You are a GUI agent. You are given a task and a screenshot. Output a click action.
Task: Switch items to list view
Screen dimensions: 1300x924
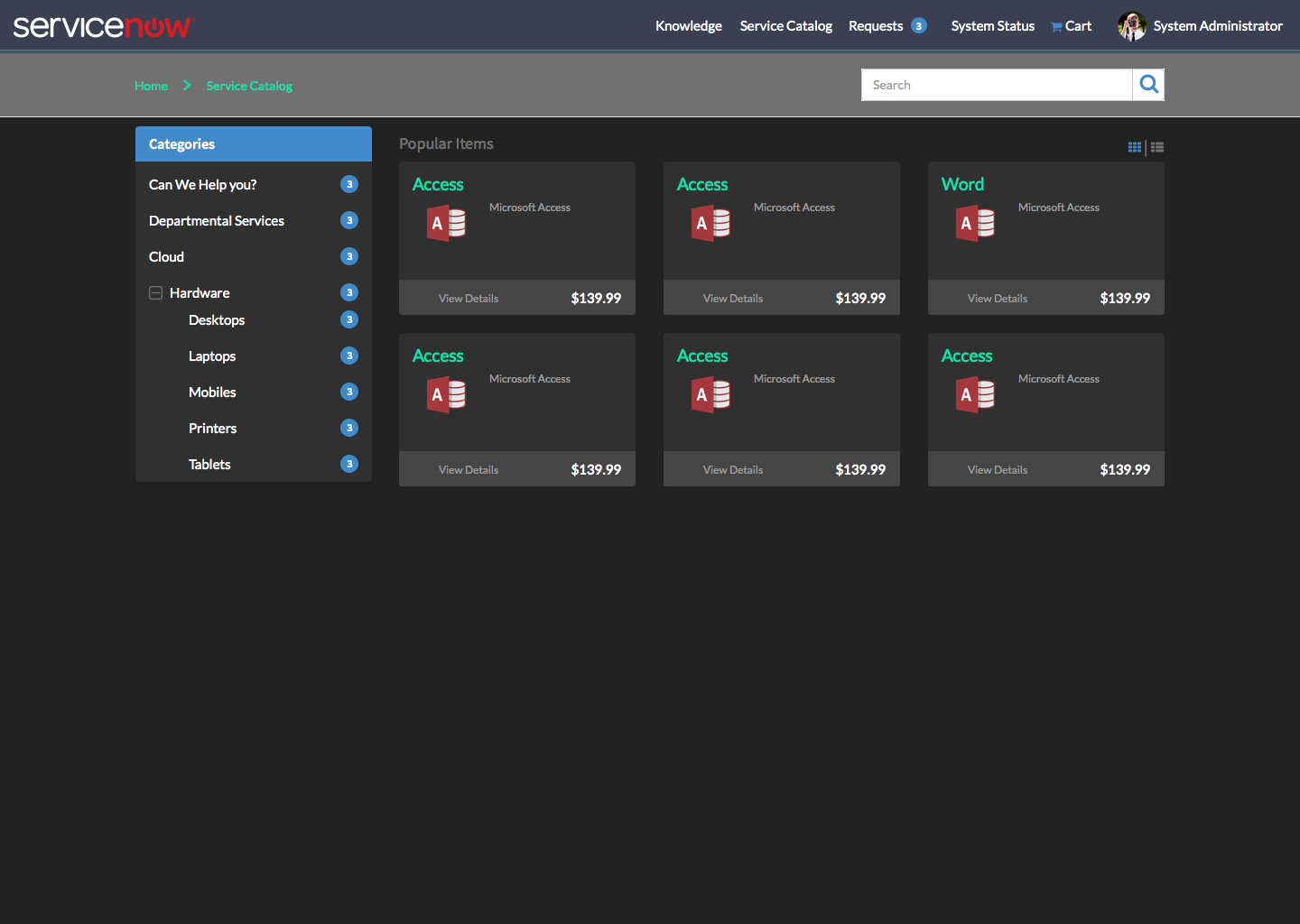(x=1157, y=146)
